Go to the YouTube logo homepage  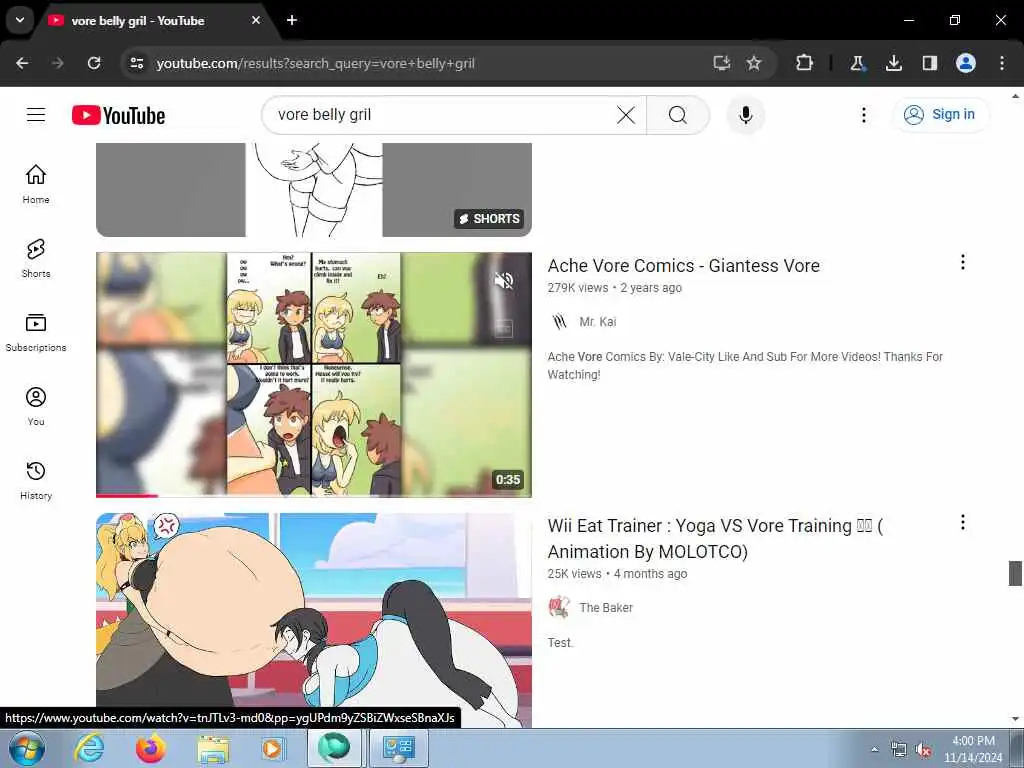[x=118, y=116]
